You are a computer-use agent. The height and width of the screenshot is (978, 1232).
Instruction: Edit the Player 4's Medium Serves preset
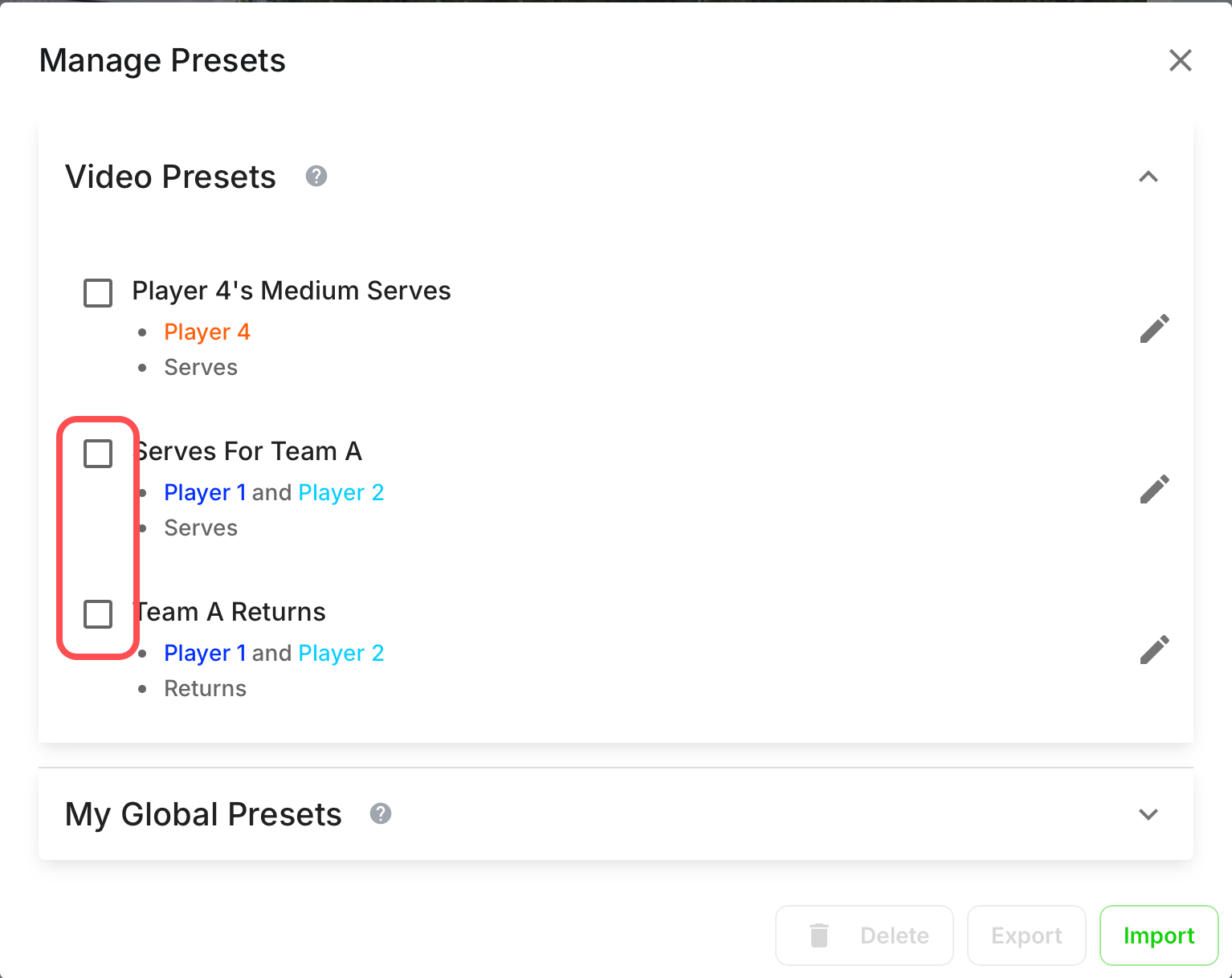(x=1154, y=328)
